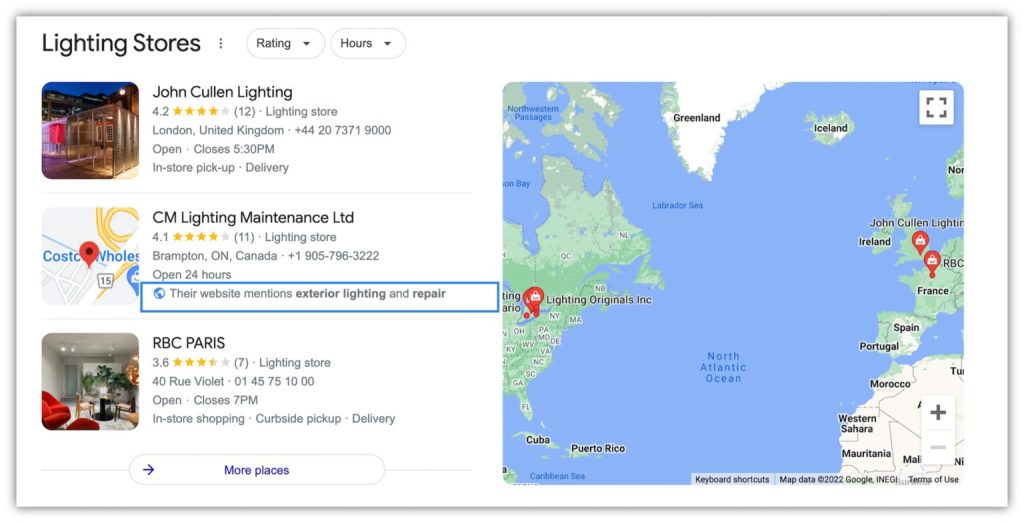Click the More places button

(257, 470)
